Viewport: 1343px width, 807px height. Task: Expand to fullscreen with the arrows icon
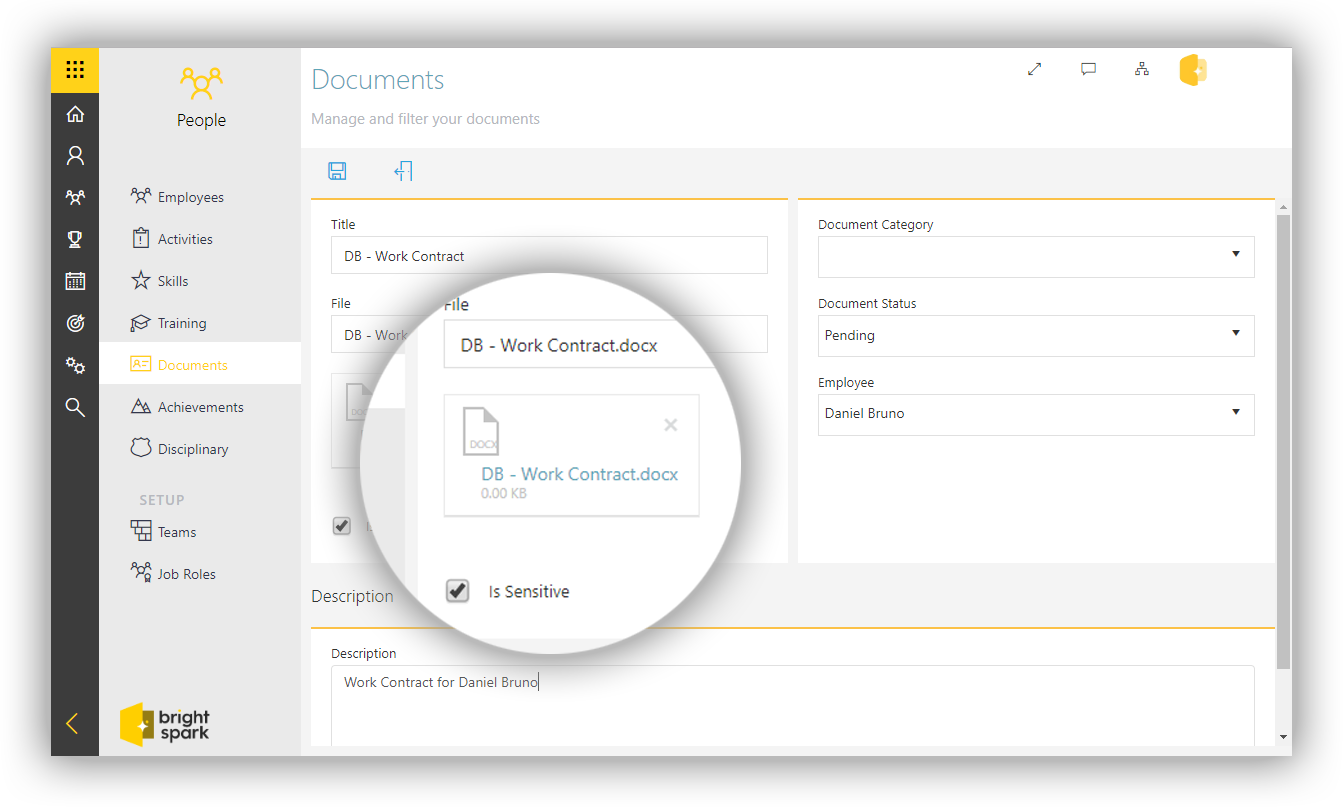point(1035,69)
